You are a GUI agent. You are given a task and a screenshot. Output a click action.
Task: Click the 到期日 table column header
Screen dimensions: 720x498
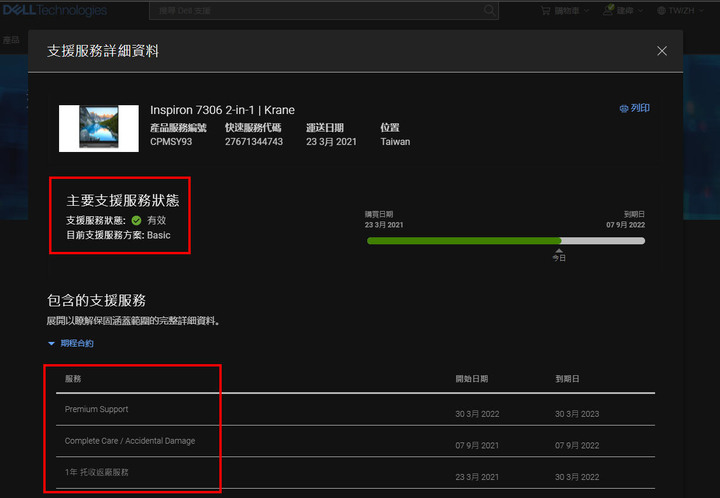pos(567,379)
